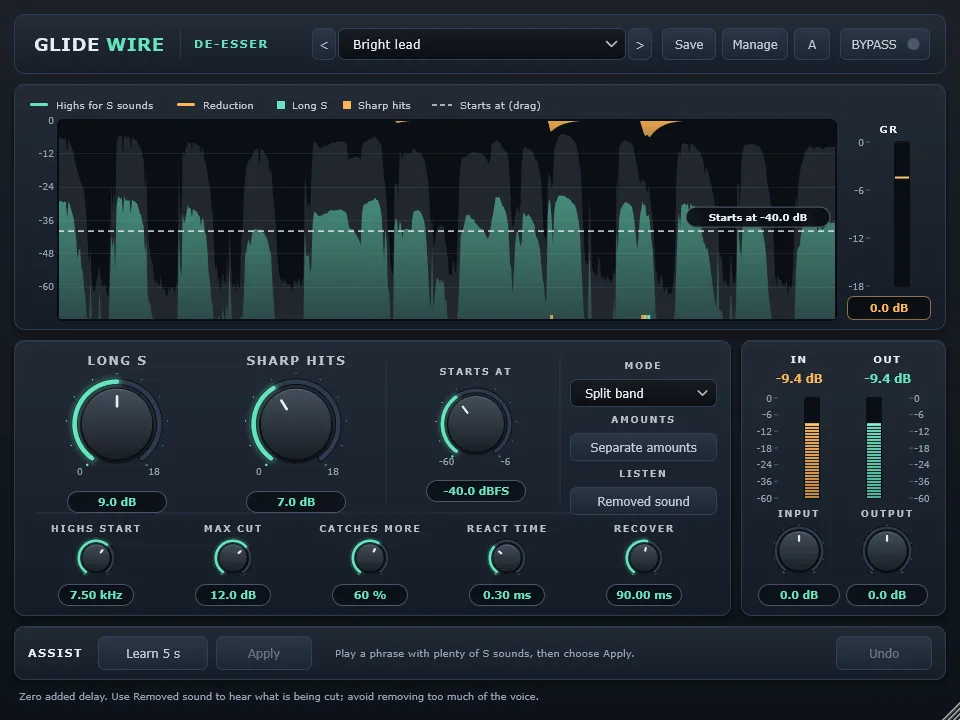Click the gain reduction GR meter
The width and height of the screenshot is (960, 720).
(x=901, y=214)
